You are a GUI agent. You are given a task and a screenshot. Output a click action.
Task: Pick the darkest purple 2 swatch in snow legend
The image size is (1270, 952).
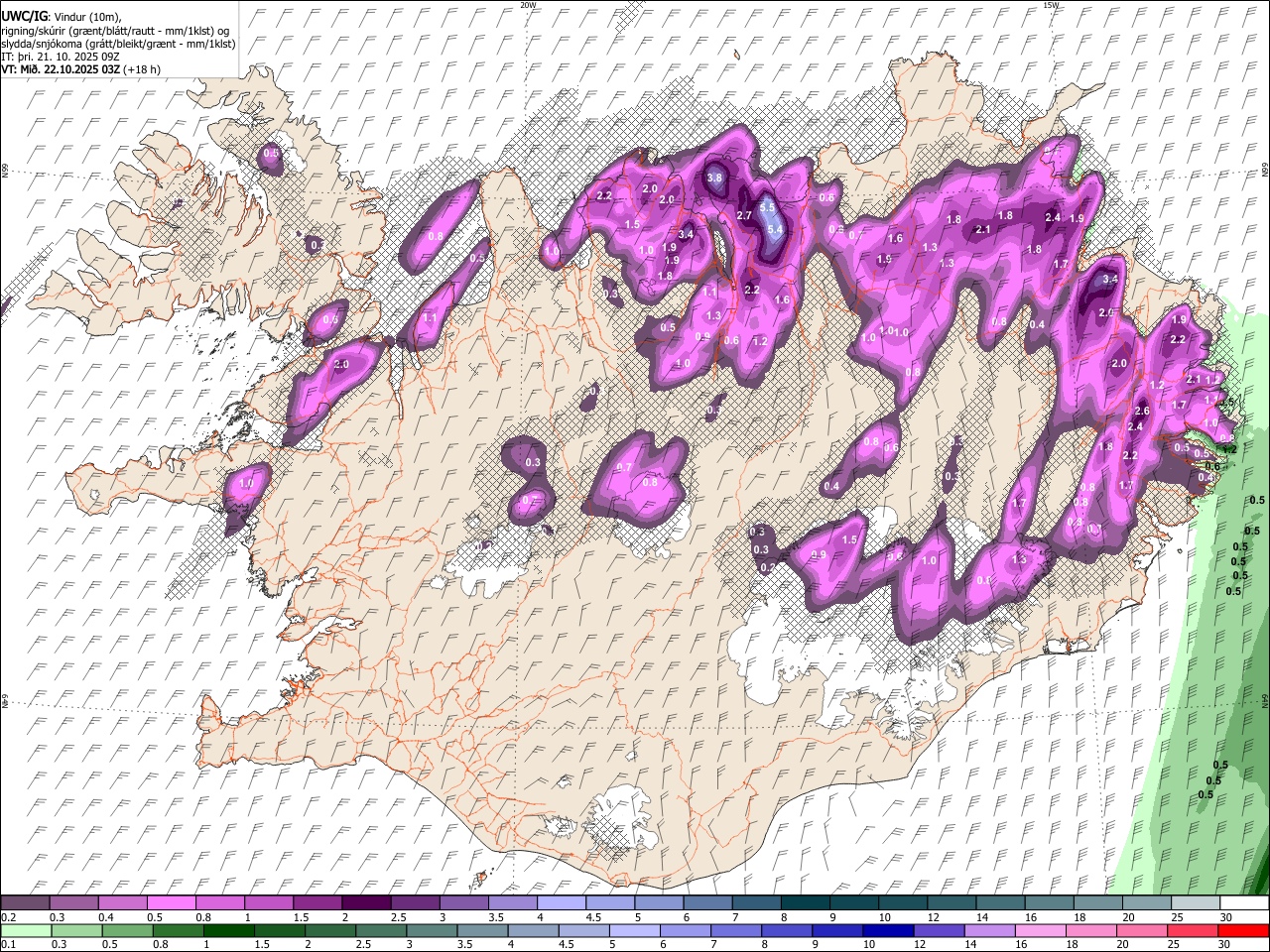point(366,903)
